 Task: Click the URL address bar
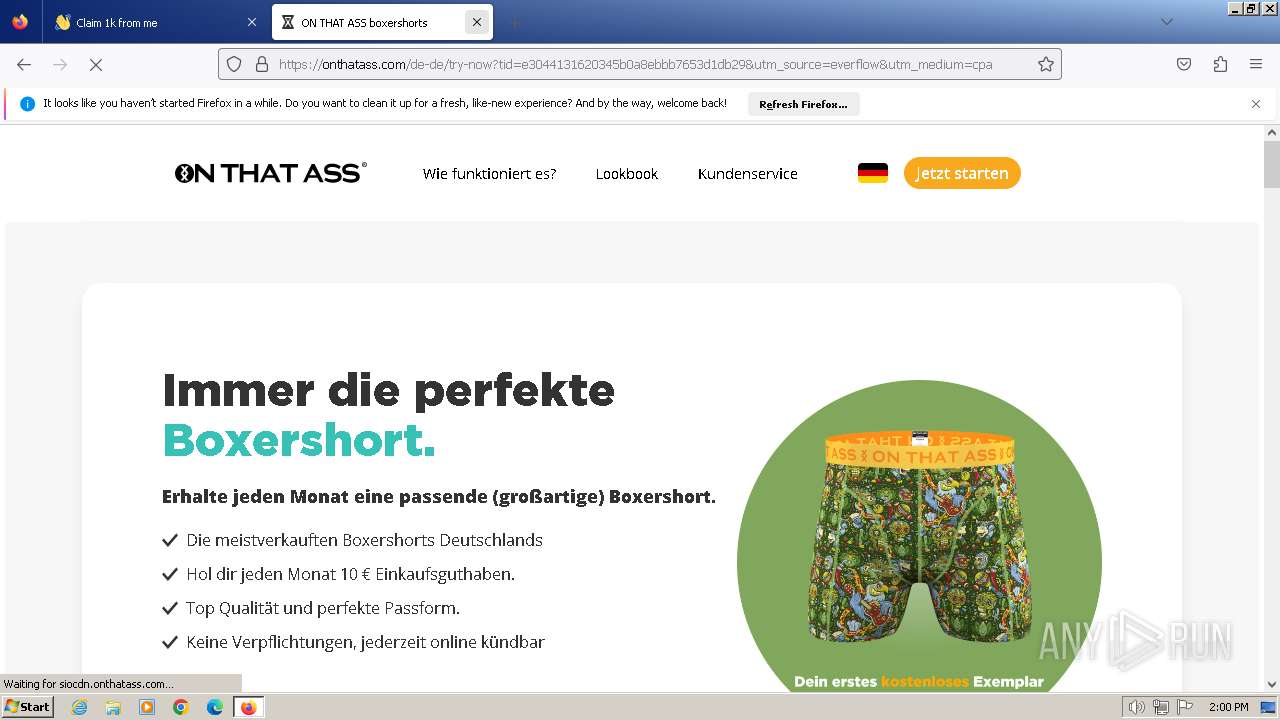[x=640, y=64]
